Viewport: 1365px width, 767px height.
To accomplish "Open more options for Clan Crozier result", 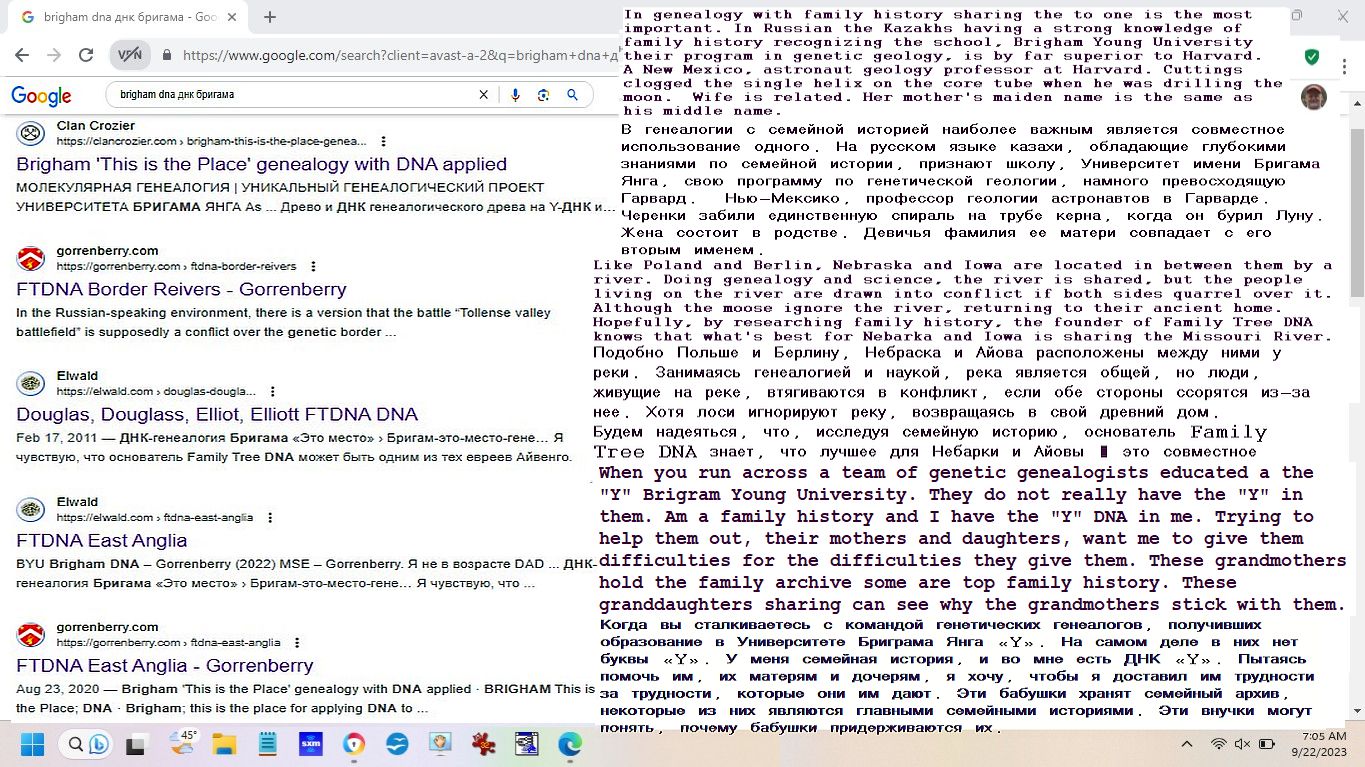I will [383, 141].
